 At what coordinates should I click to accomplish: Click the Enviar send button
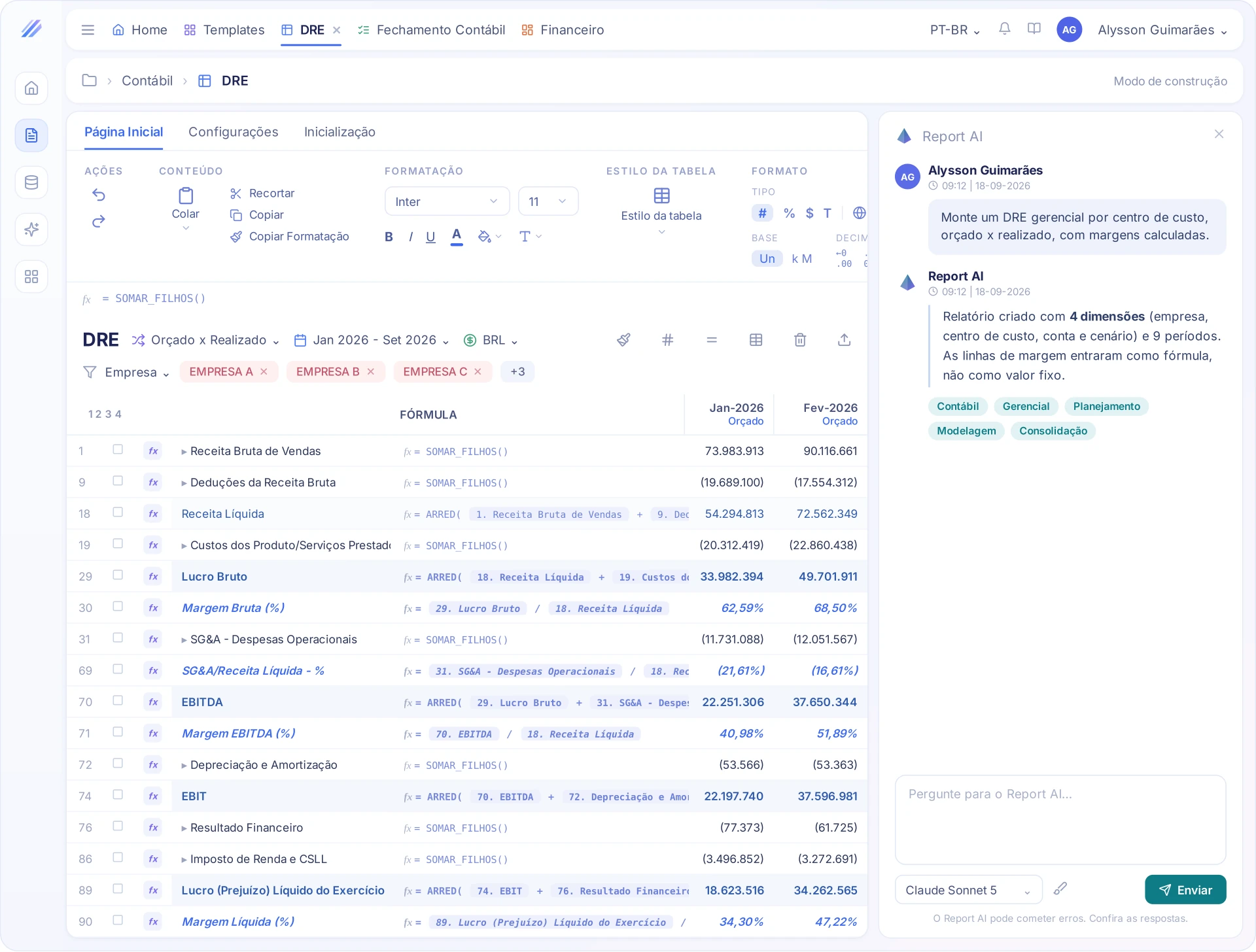coord(1185,891)
